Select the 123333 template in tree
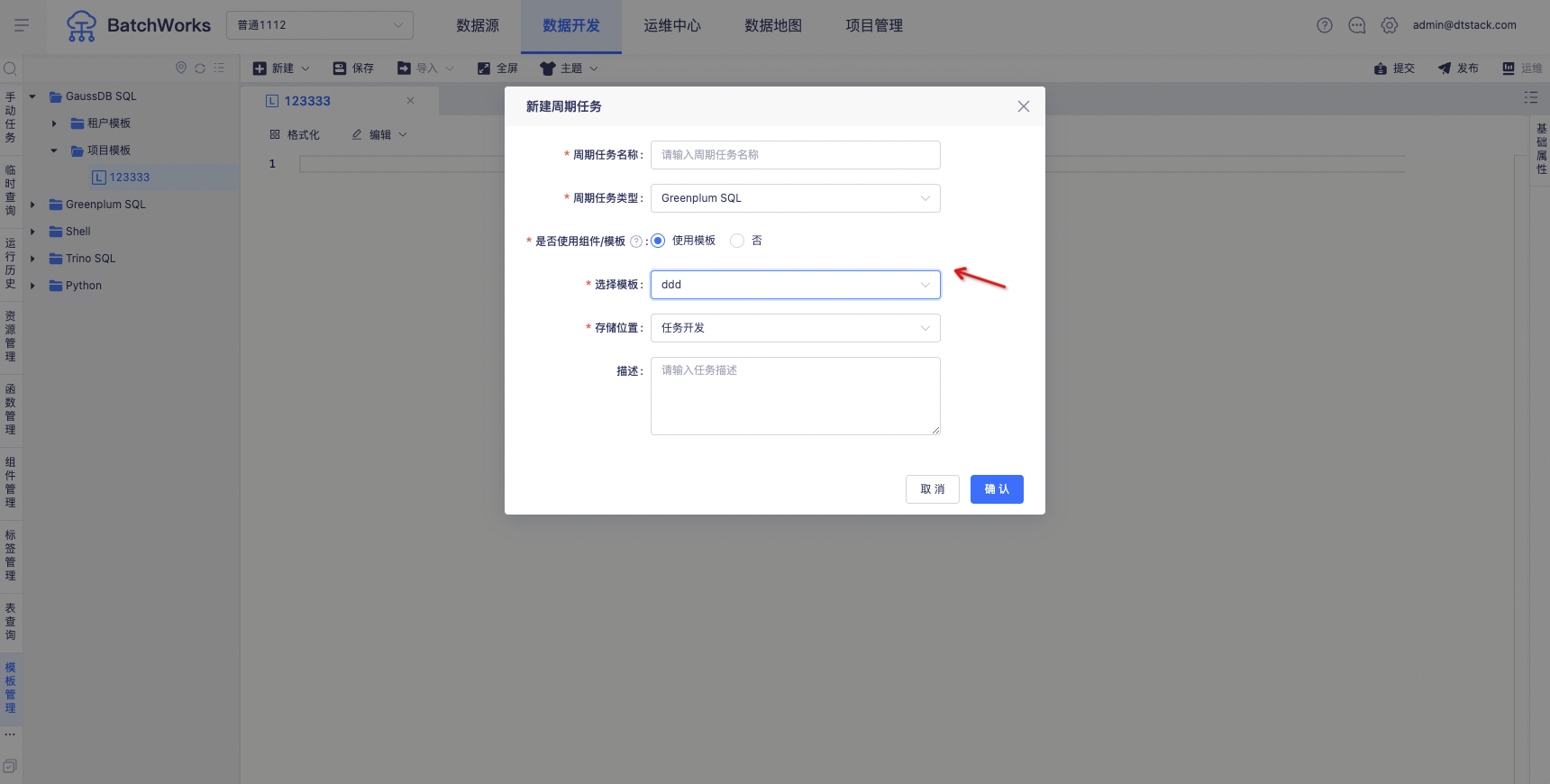This screenshot has width=1550, height=784. (x=130, y=178)
